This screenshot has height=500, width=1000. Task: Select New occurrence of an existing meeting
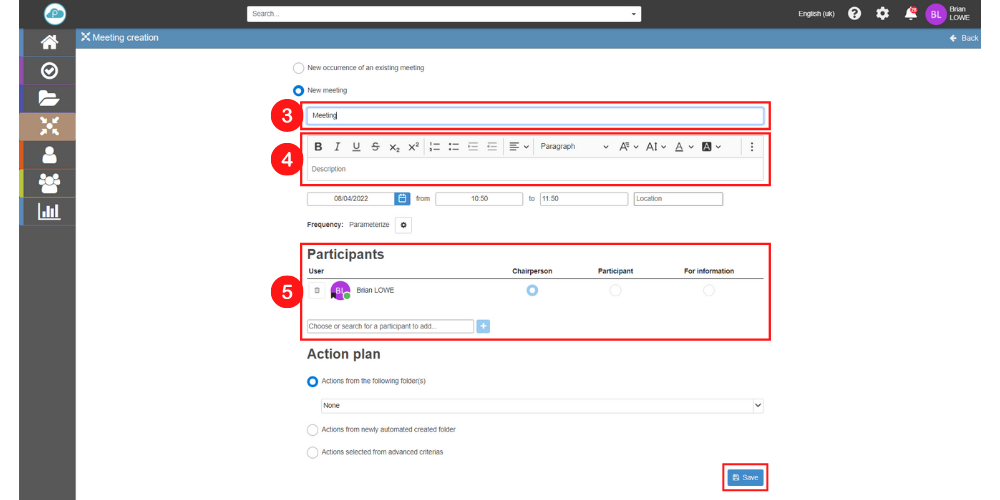pos(298,68)
